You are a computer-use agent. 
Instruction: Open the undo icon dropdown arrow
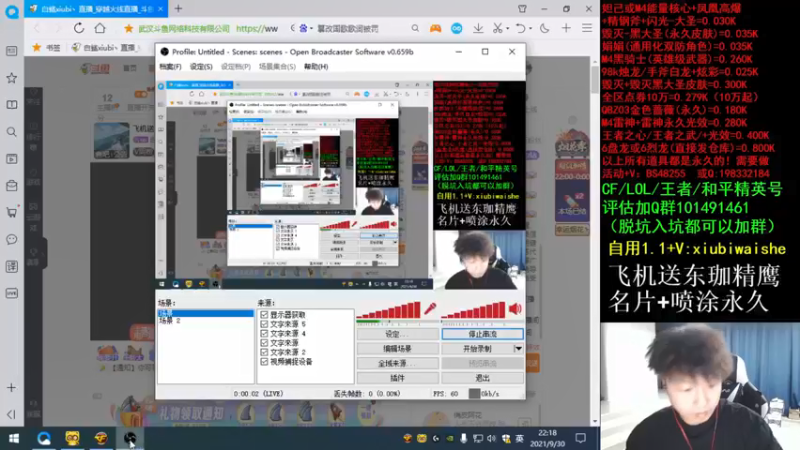tap(530, 29)
